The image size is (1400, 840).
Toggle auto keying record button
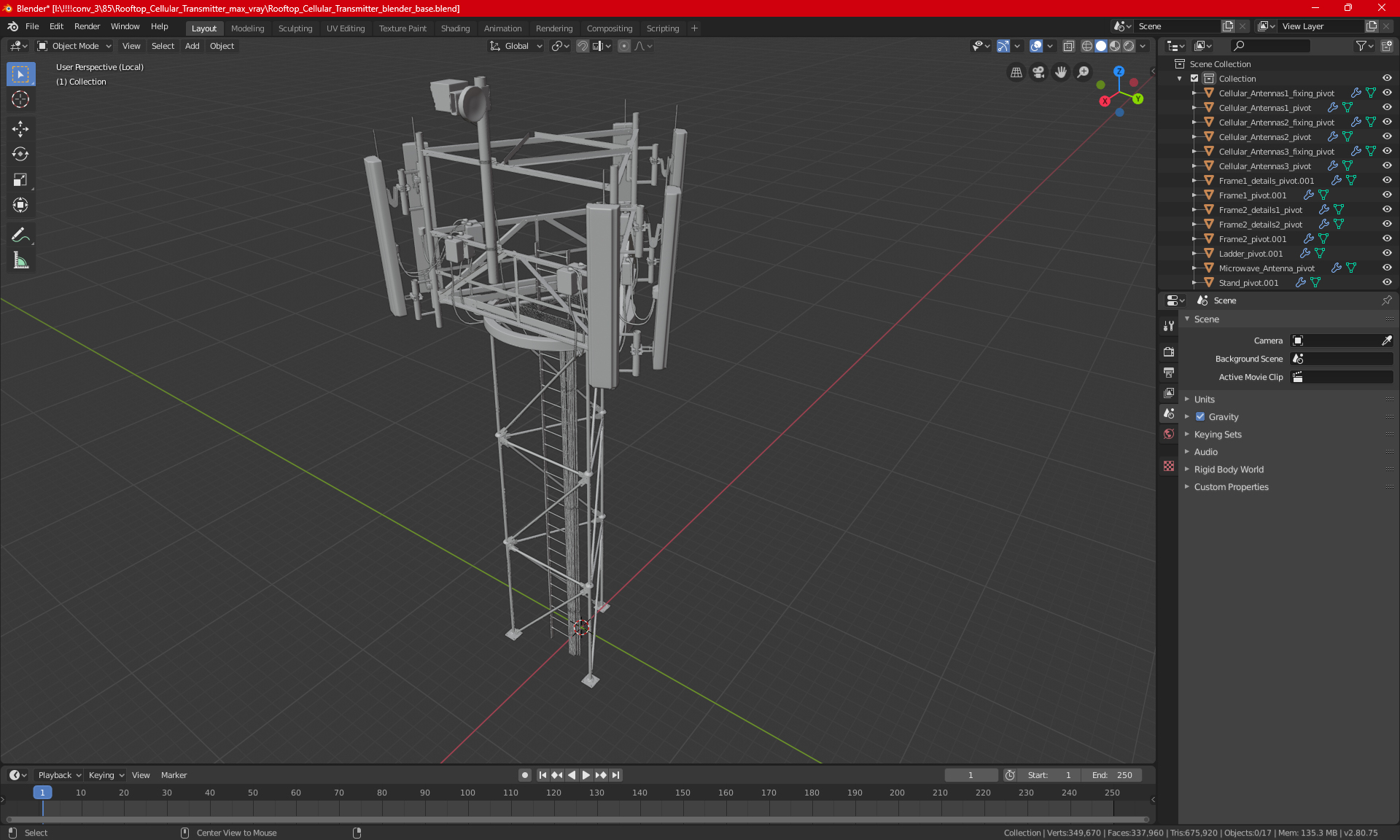click(x=524, y=775)
